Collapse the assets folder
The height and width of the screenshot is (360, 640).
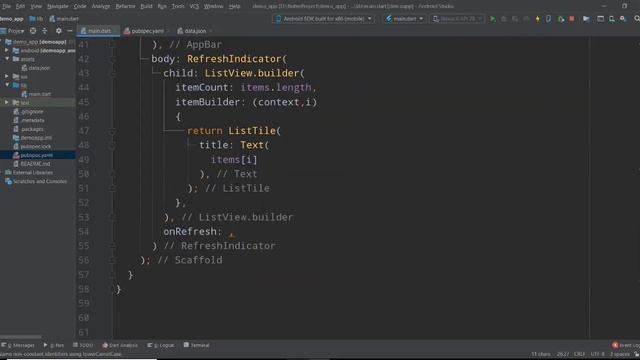(7, 59)
